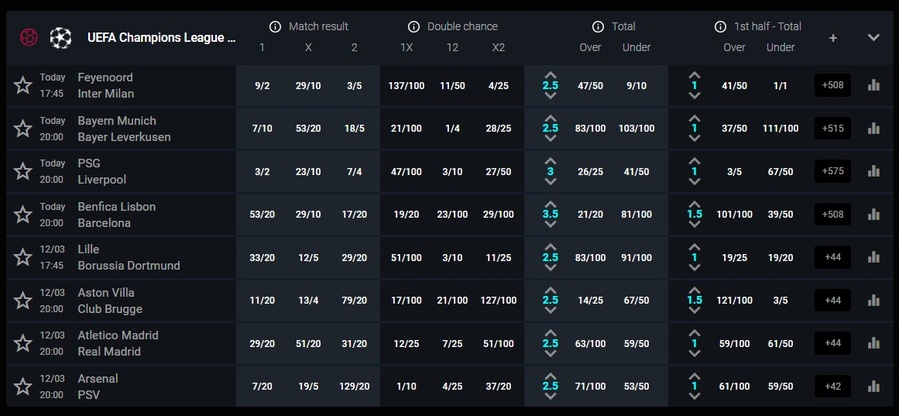899x416 pixels.
Task: Increase 1st half total for Atletico Madrid match
Action: (694, 333)
